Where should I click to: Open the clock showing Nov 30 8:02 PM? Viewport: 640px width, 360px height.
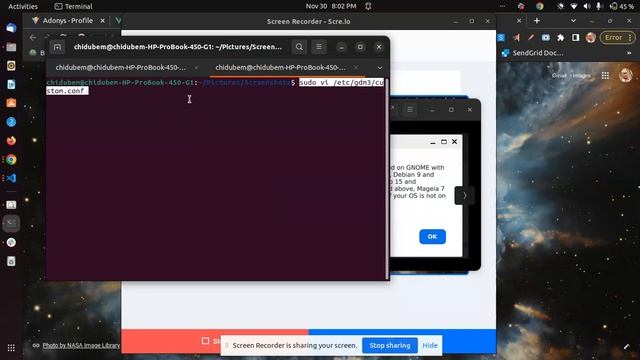331,6
